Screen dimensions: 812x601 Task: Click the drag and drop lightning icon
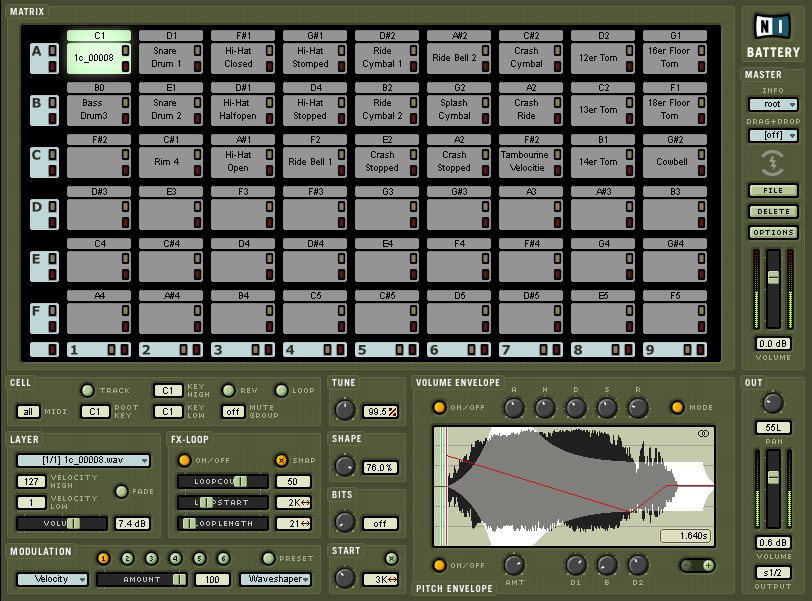coord(772,163)
